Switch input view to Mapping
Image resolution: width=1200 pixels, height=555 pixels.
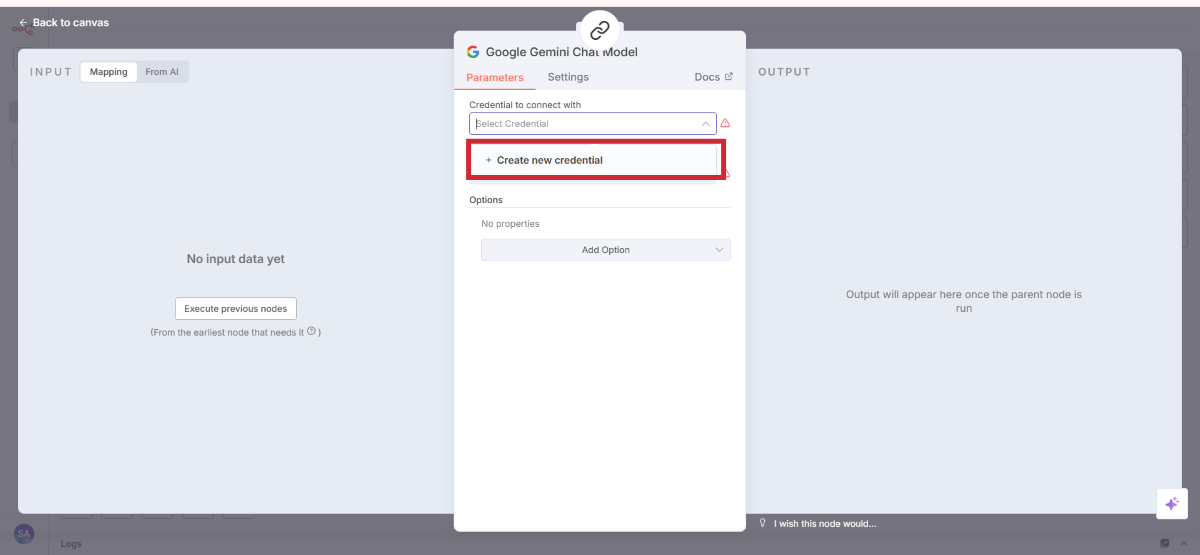109,72
